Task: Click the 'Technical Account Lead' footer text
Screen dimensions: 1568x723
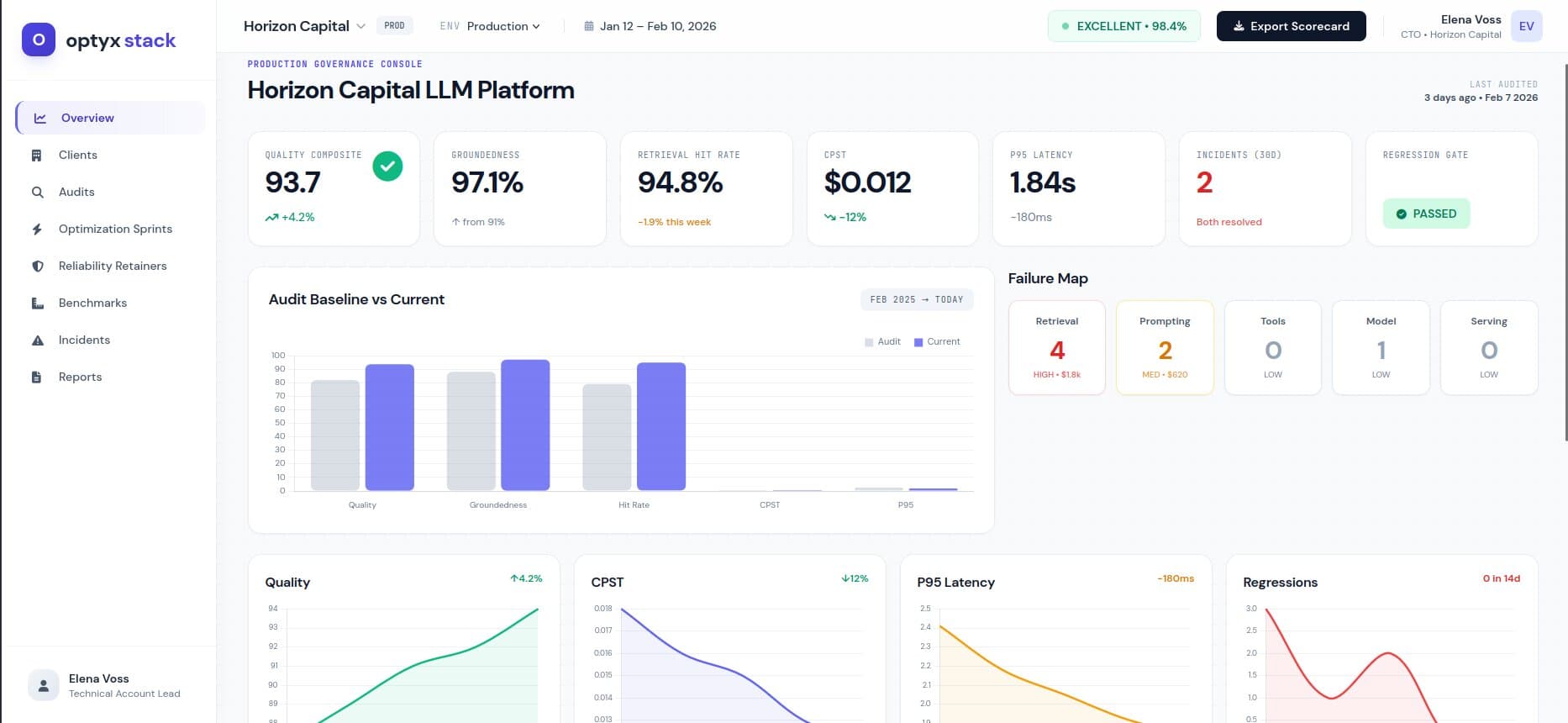Action: (x=124, y=694)
